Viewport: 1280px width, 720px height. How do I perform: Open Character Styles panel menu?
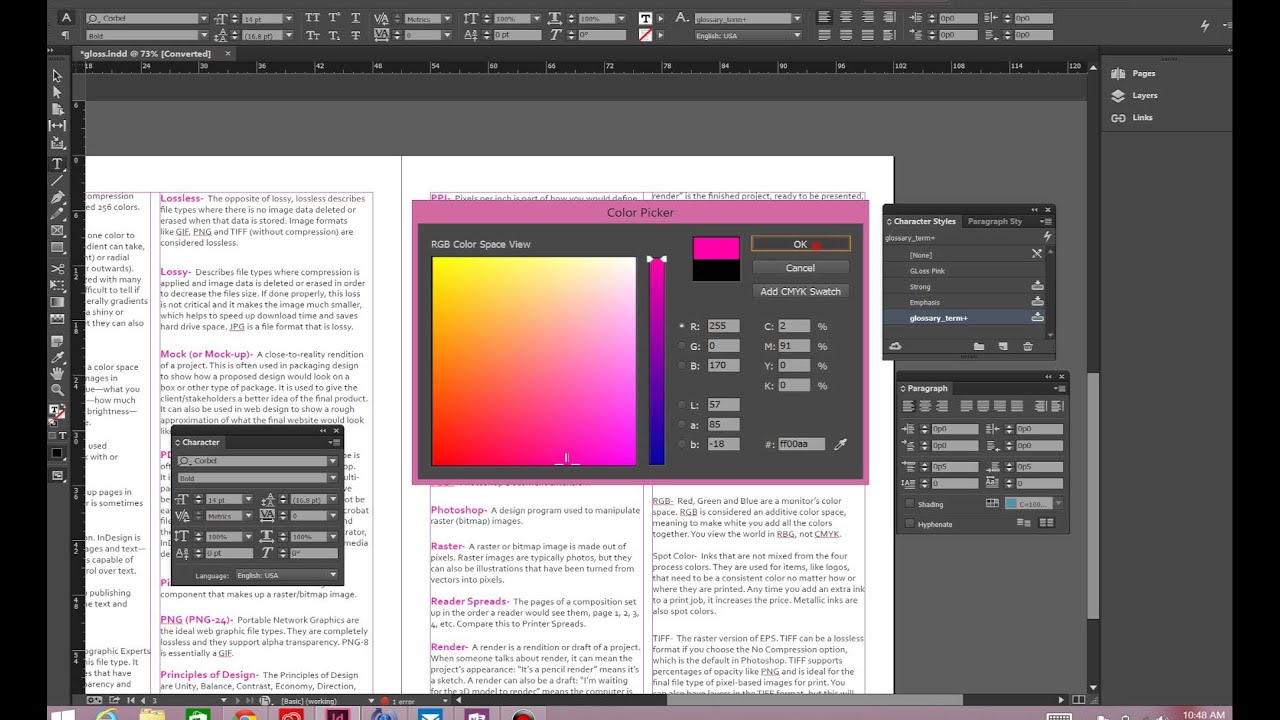click(x=1046, y=221)
